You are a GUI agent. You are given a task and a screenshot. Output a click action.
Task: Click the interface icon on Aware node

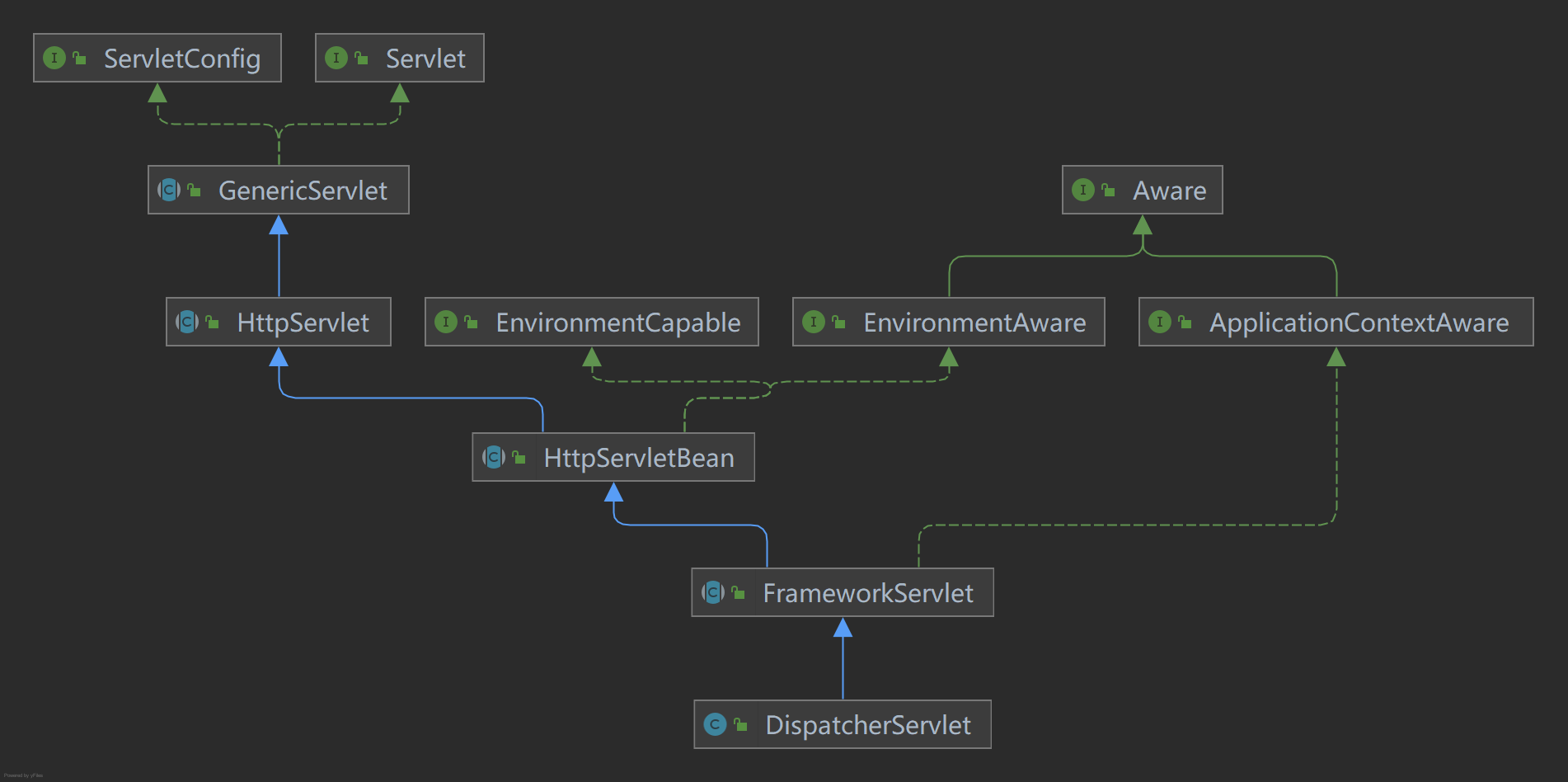click(x=1083, y=190)
